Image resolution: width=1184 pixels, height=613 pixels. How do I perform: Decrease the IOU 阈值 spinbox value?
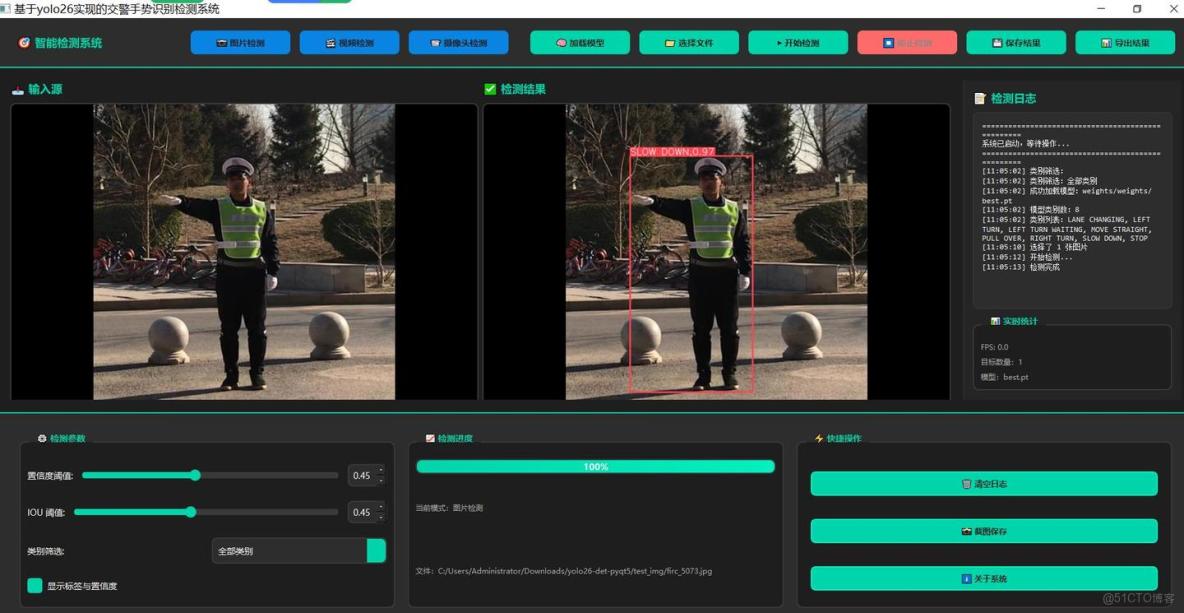380,517
